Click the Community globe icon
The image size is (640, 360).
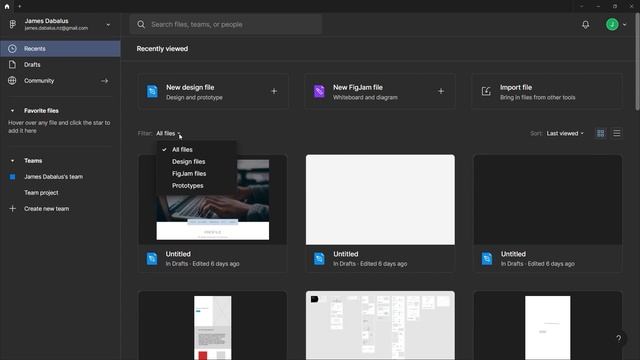click(12, 81)
